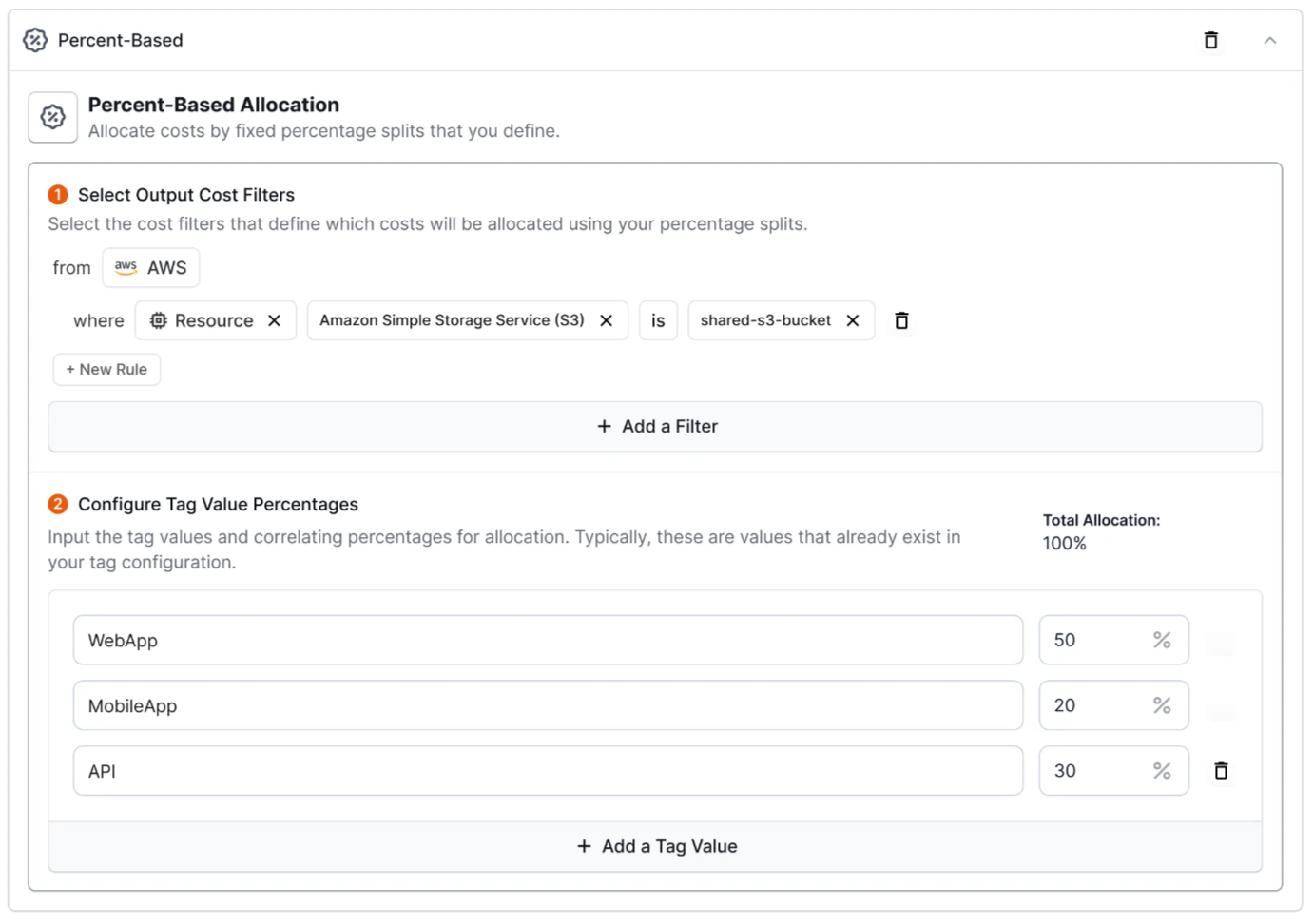This screenshot has height=924, width=1314.
Task: Click the + Add a Filter button
Action: (656, 426)
